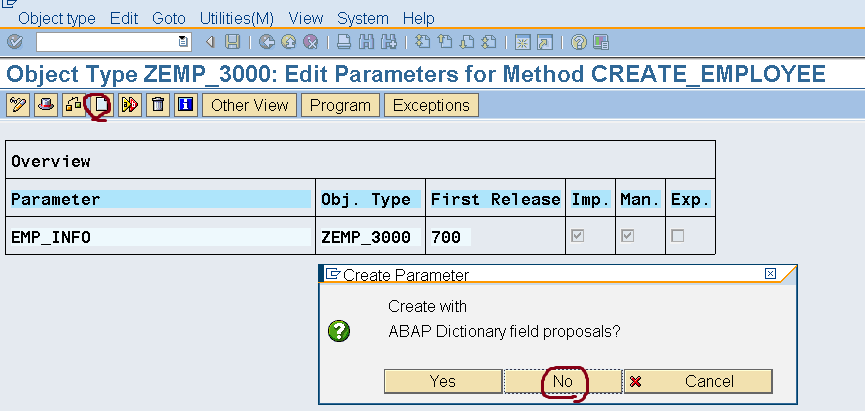This screenshot has width=865, height=411.
Task: Click the hat icon in the application toolbar
Action: (46, 105)
